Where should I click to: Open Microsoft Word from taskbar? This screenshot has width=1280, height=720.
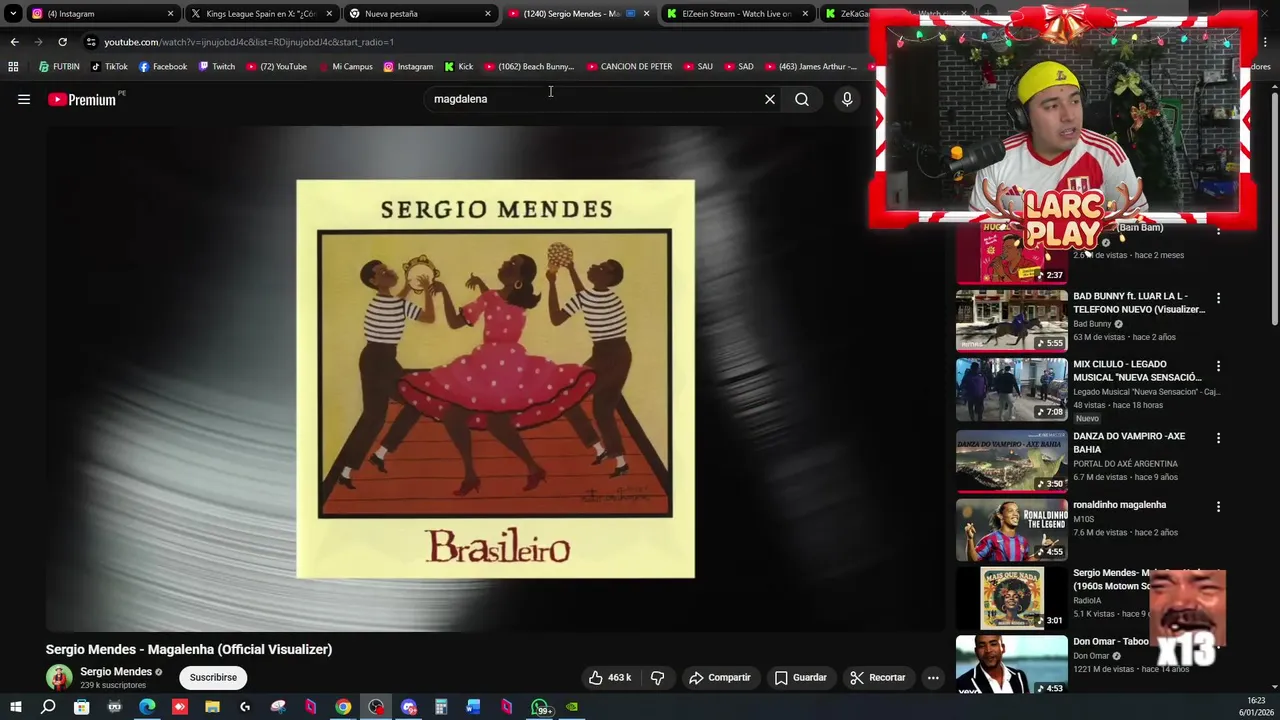tap(473, 707)
